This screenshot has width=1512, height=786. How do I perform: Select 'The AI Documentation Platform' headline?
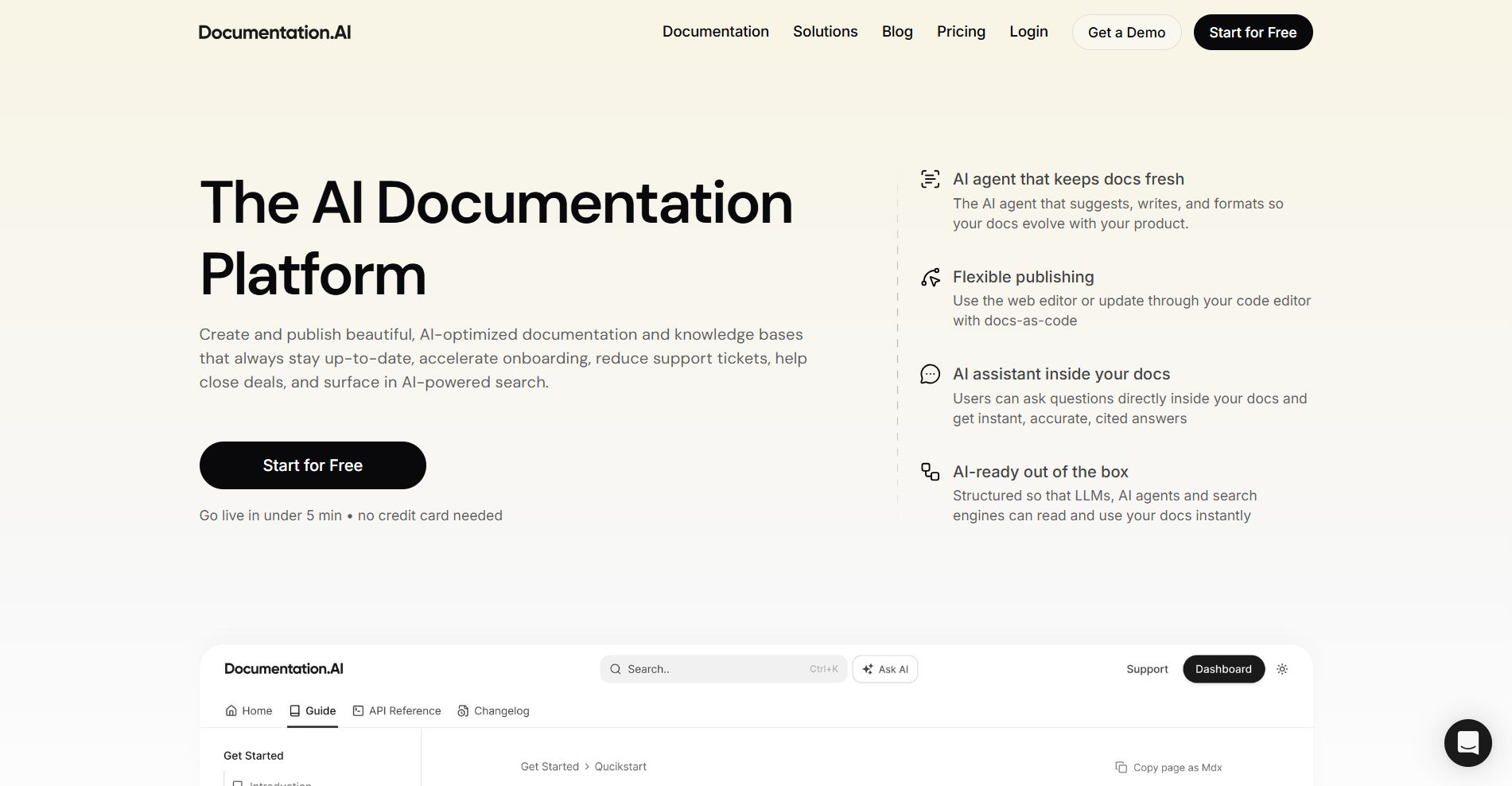tap(496, 239)
